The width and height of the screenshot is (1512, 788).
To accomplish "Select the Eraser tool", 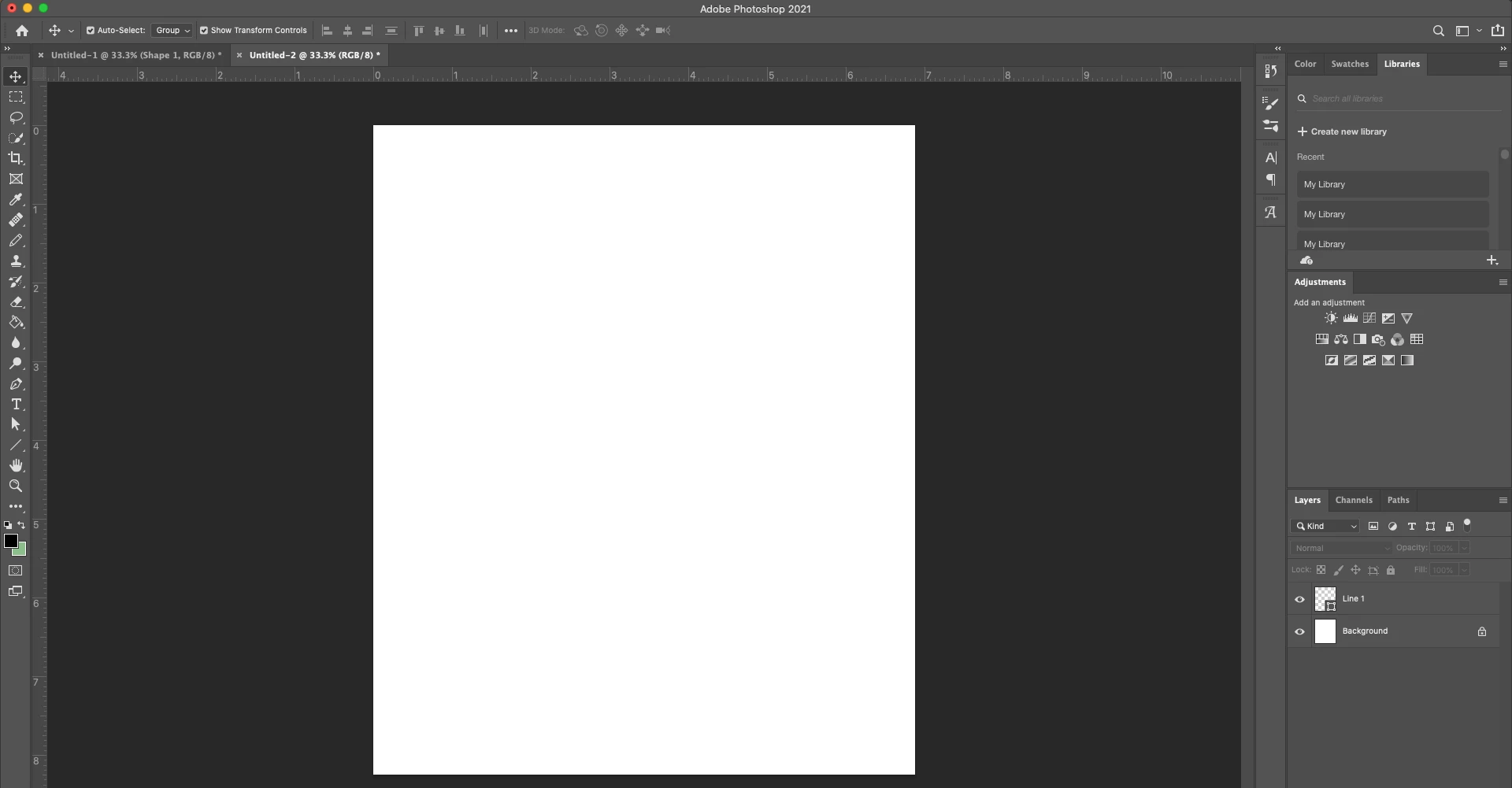I will pyautogui.click(x=16, y=302).
